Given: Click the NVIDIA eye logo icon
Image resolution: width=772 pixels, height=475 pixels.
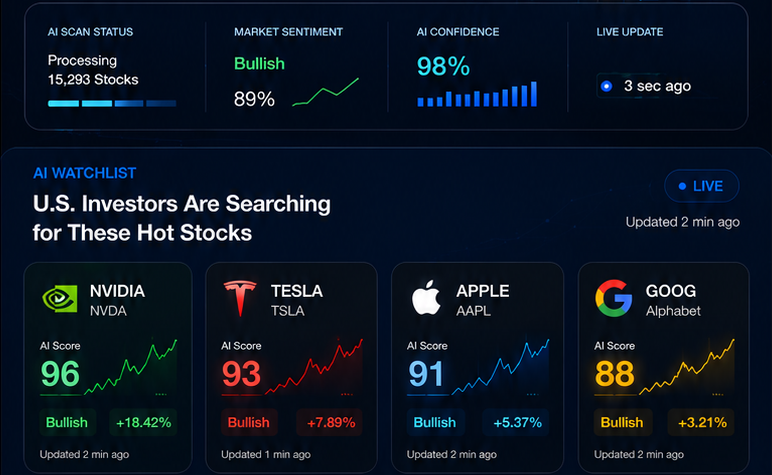Looking at the screenshot, I should [x=60, y=298].
